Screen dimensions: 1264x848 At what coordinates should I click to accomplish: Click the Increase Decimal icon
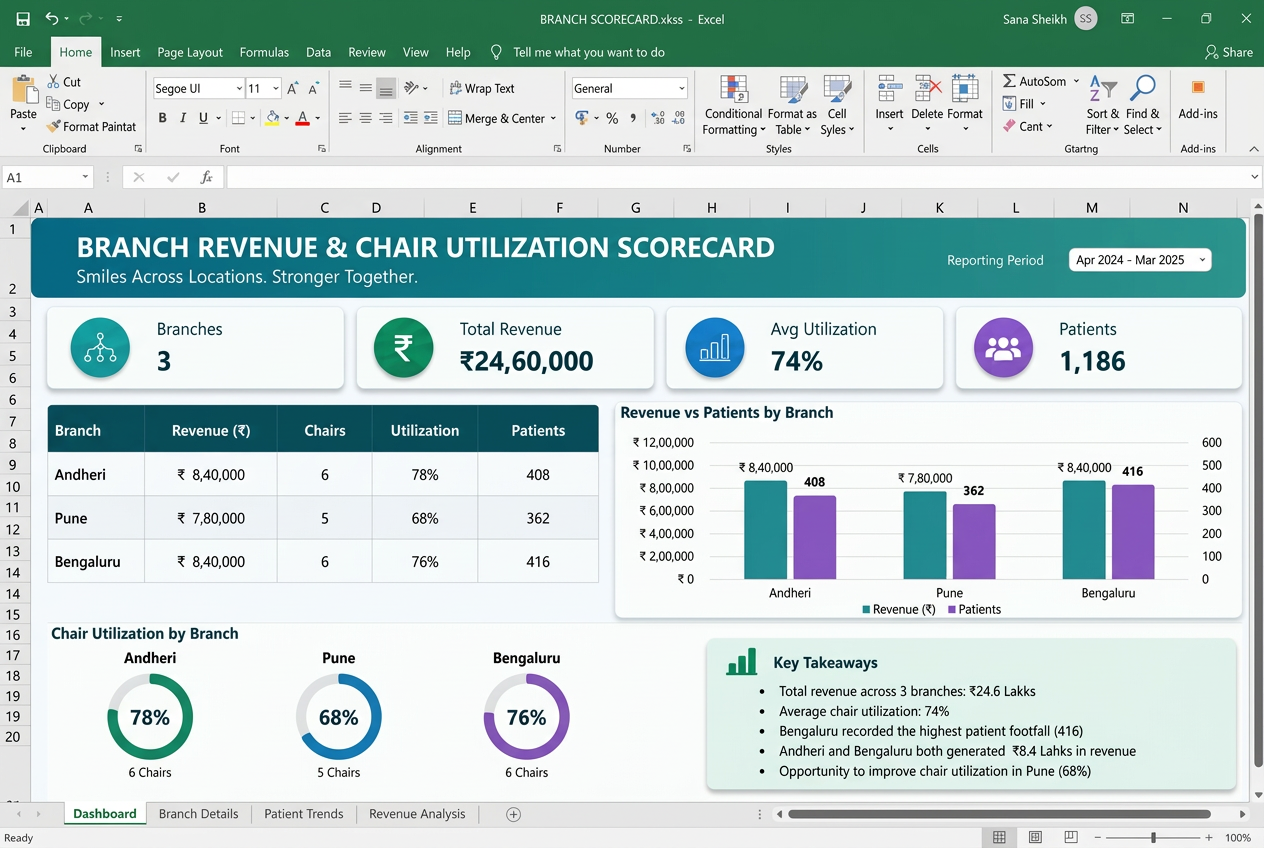(657, 118)
